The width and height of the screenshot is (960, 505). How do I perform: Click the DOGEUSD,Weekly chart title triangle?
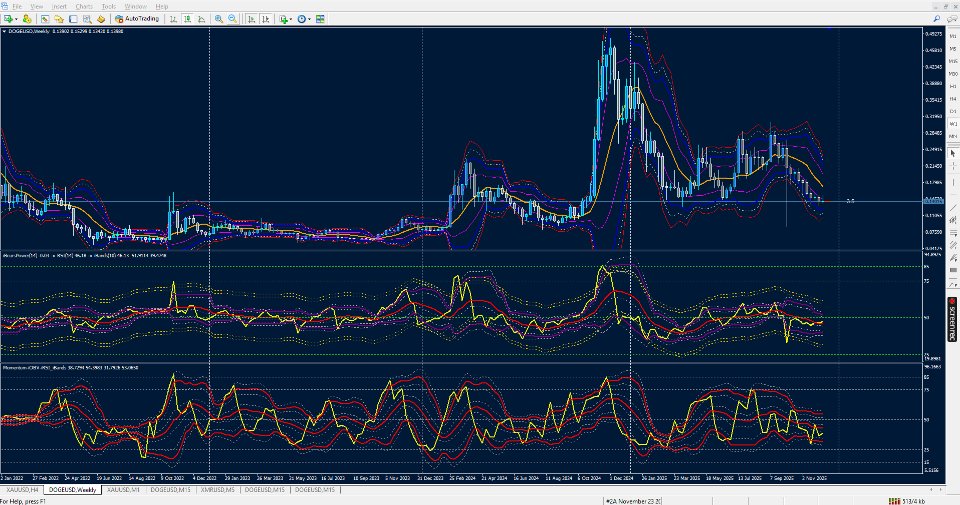click(x=4, y=31)
